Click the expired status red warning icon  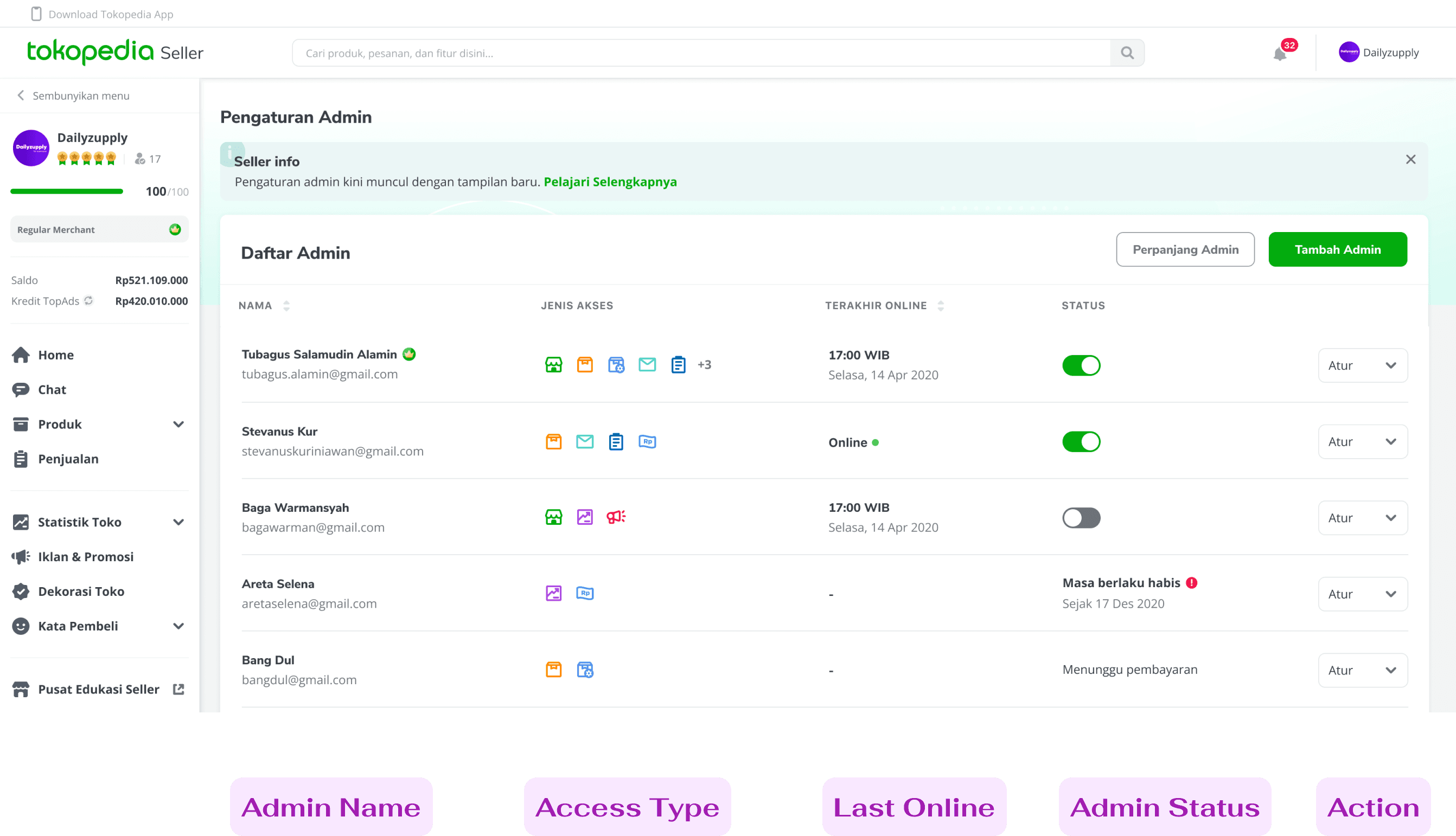click(x=1192, y=583)
